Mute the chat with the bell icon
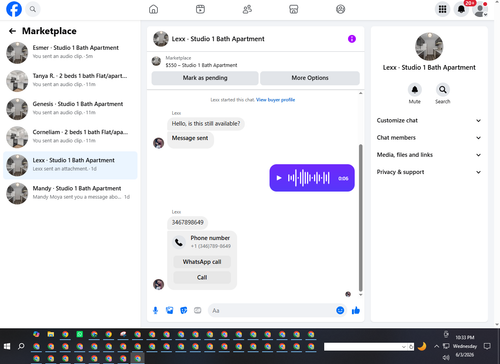The image size is (500, 364). 415,89
